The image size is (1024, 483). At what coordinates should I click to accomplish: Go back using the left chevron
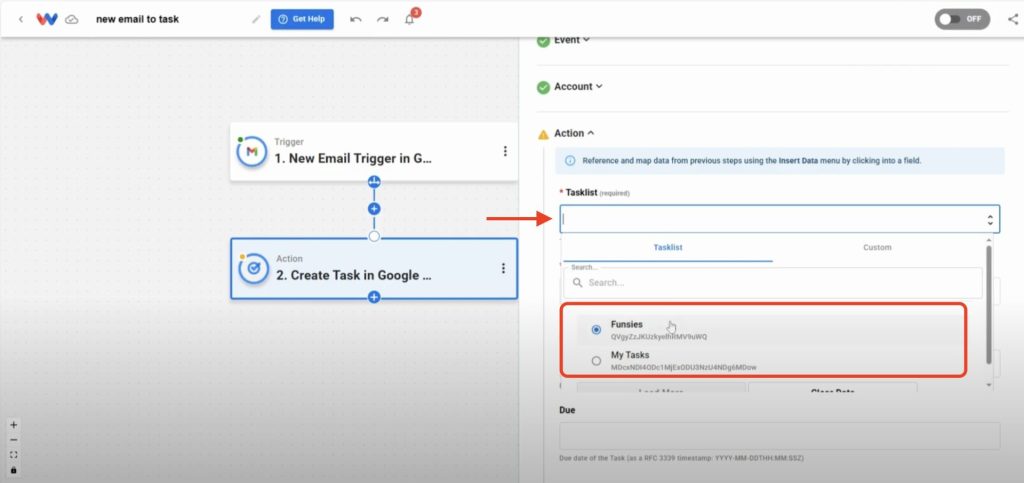(x=21, y=19)
